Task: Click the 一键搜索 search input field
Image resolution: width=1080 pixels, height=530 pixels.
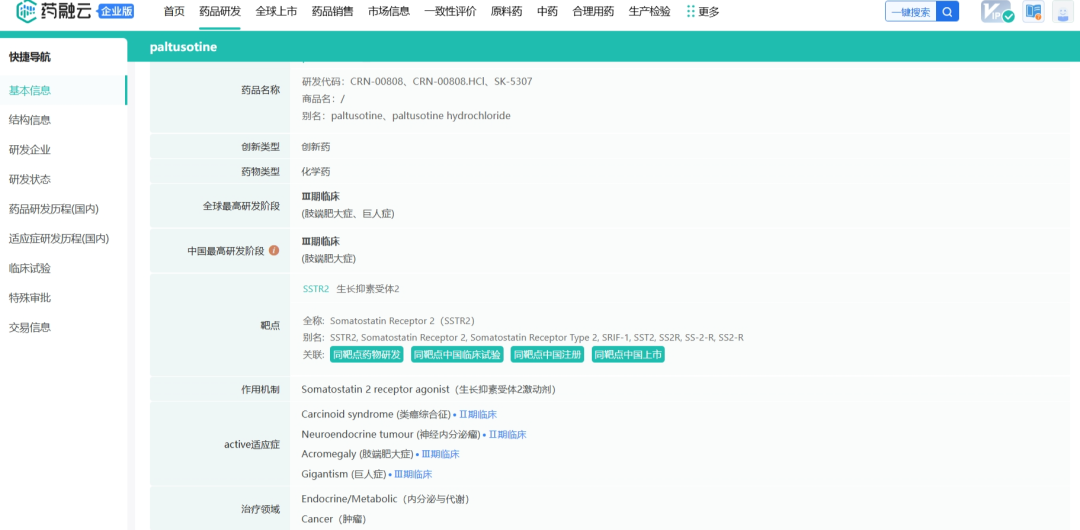Action: pyautogui.click(x=909, y=12)
